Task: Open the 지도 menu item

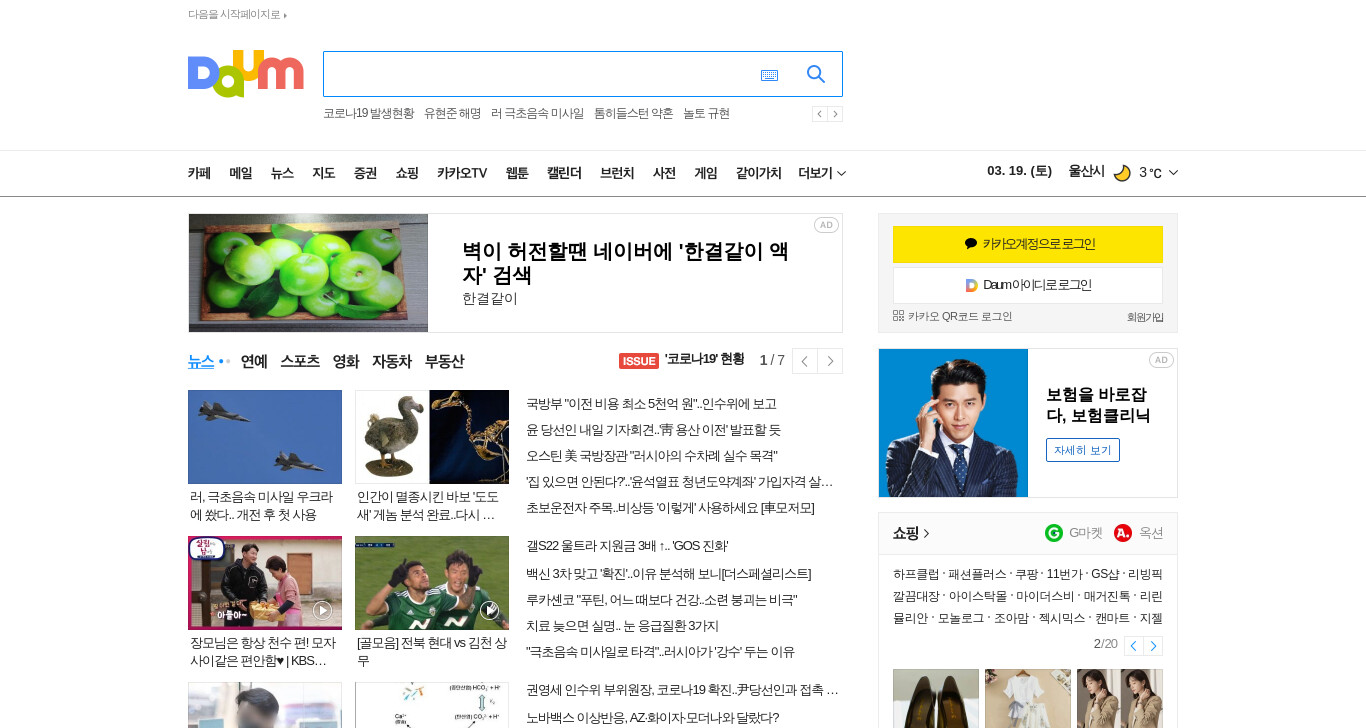Action: (x=324, y=173)
